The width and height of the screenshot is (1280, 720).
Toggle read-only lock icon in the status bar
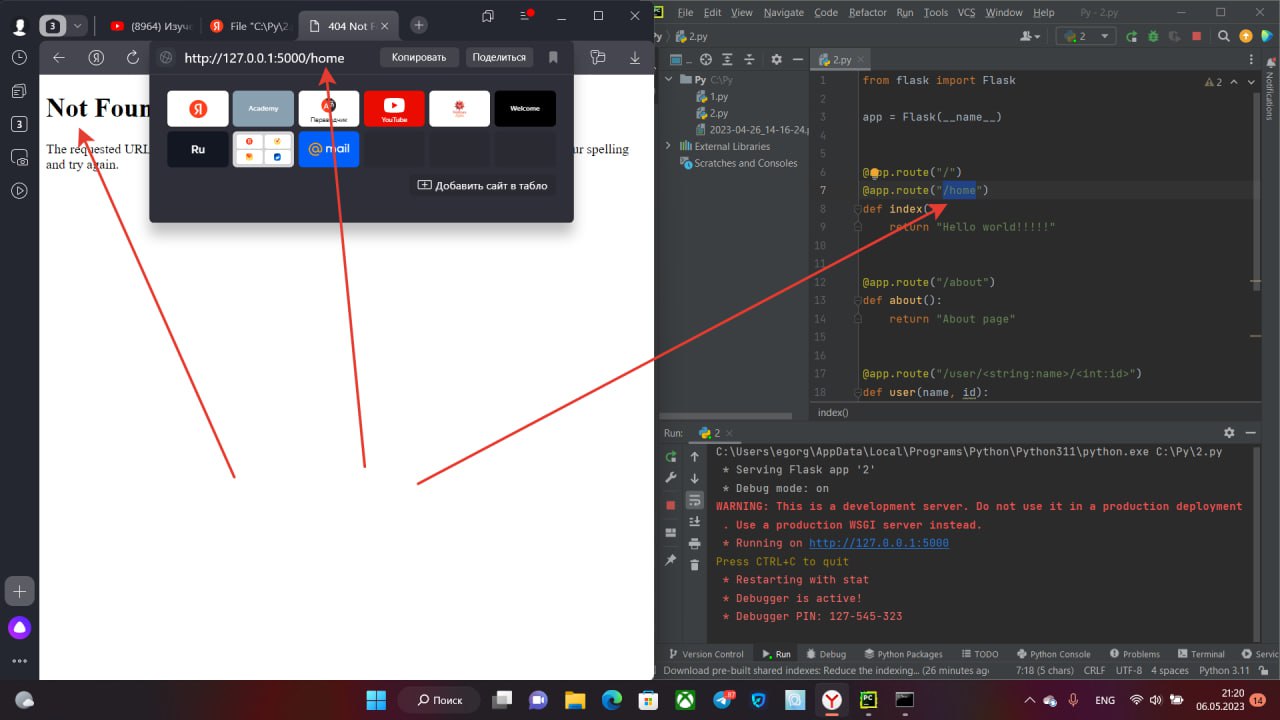coord(1264,671)
